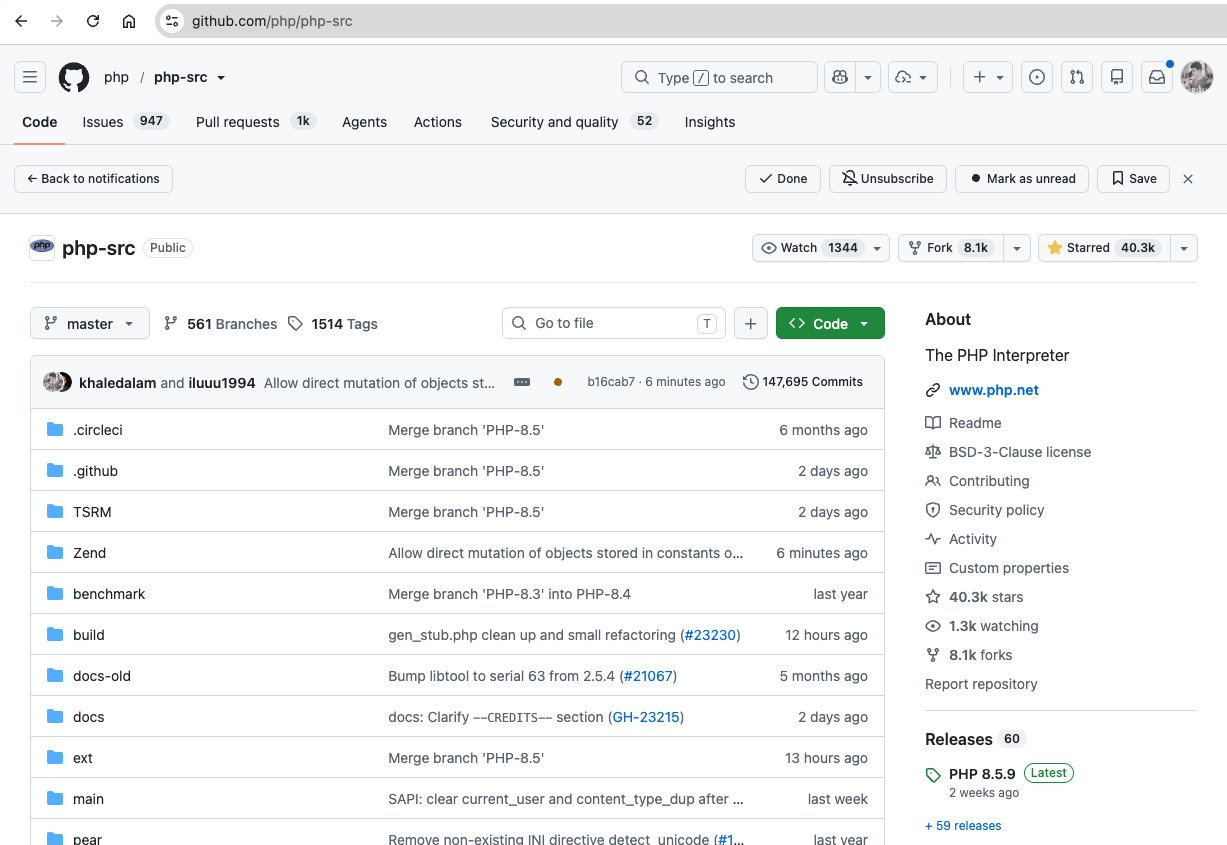
Task: Visit www.php.net website link
Action: 994,390
